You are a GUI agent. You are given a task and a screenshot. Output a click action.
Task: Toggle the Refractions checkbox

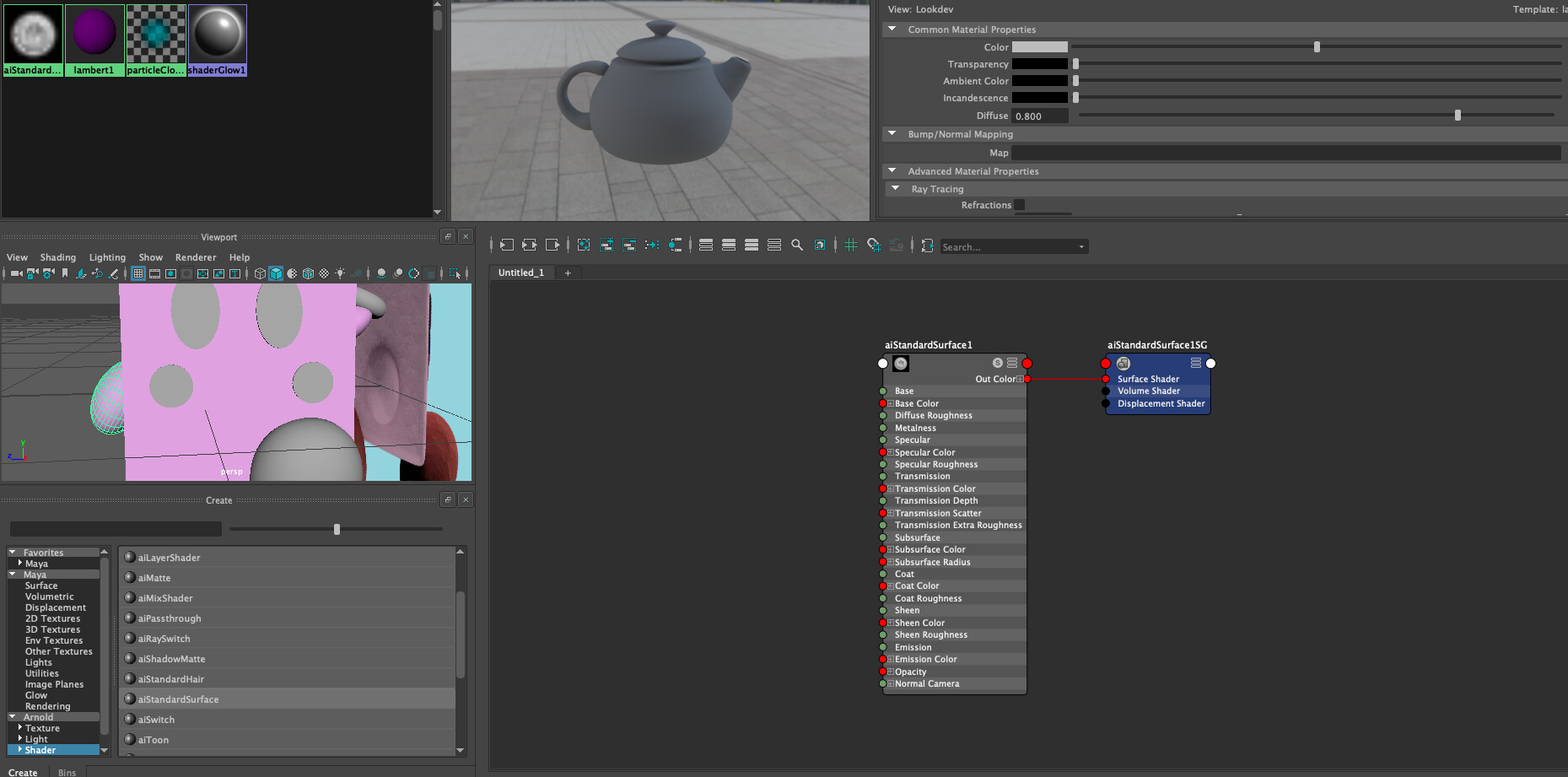[x=1020, y=205]
